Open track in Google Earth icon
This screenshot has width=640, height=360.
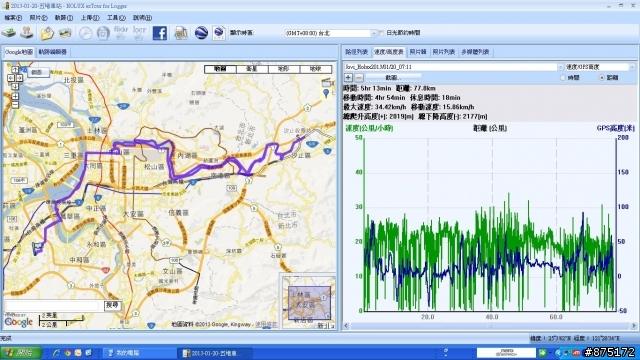[x=201, y=33]
